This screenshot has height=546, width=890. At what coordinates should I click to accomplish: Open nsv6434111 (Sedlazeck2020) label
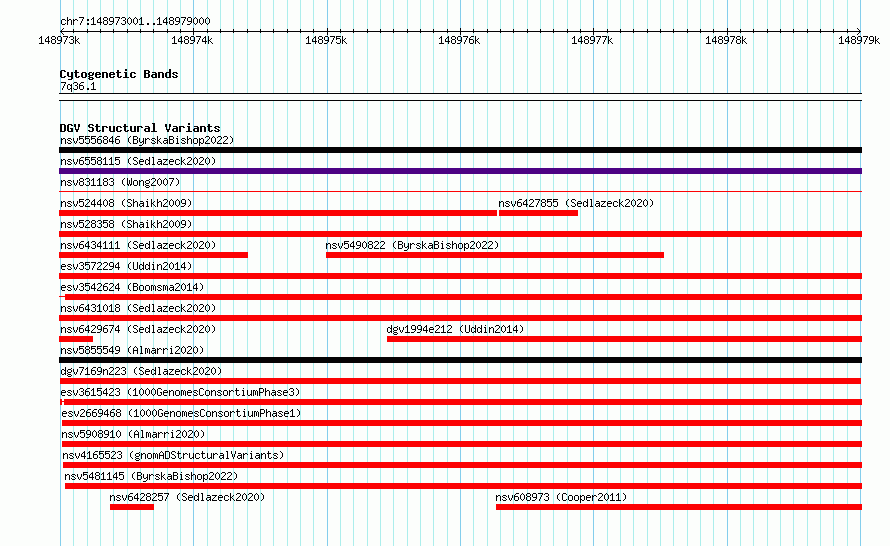(138, 245)
